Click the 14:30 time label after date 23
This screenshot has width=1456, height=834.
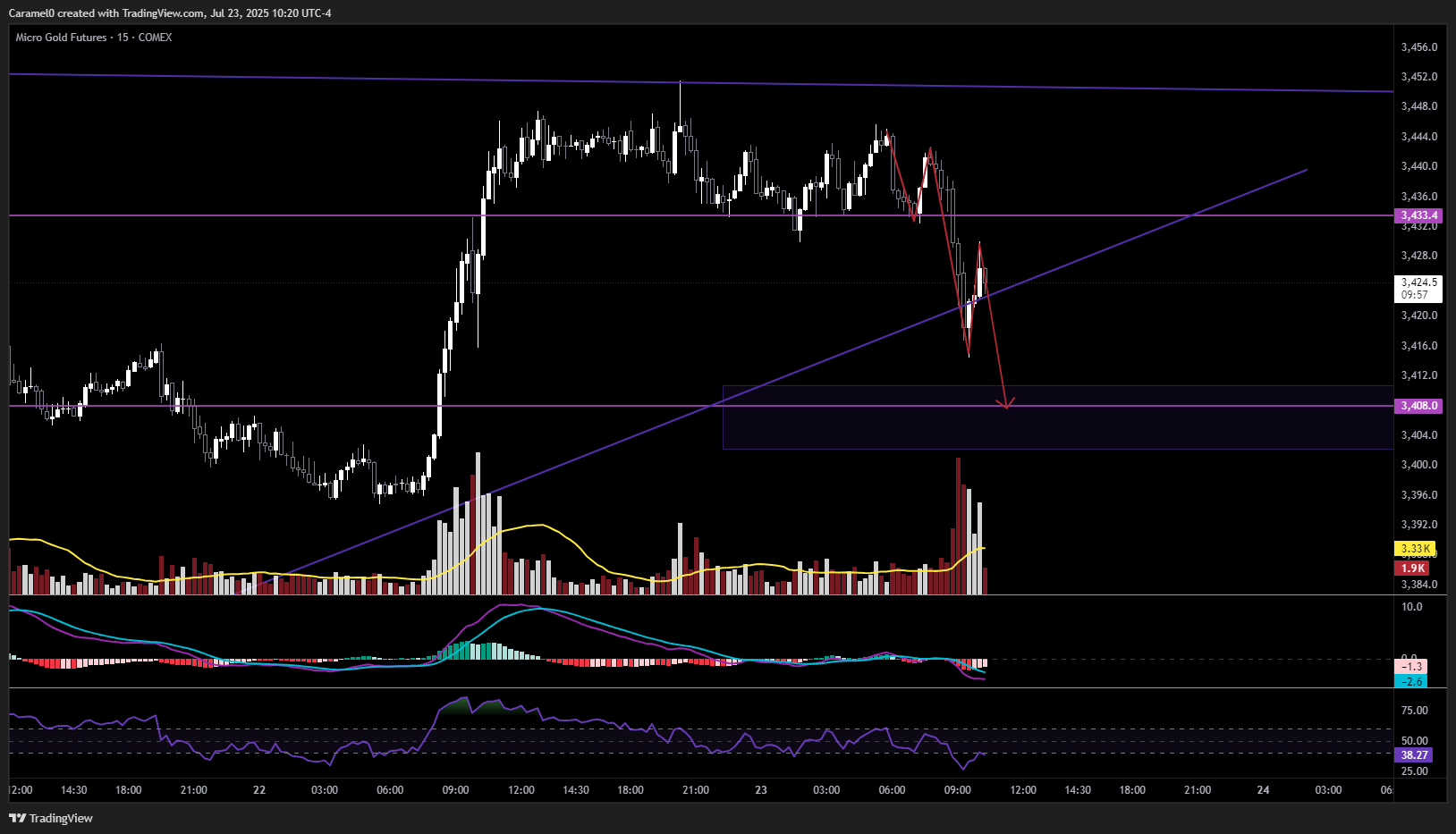click(1078, 790)
